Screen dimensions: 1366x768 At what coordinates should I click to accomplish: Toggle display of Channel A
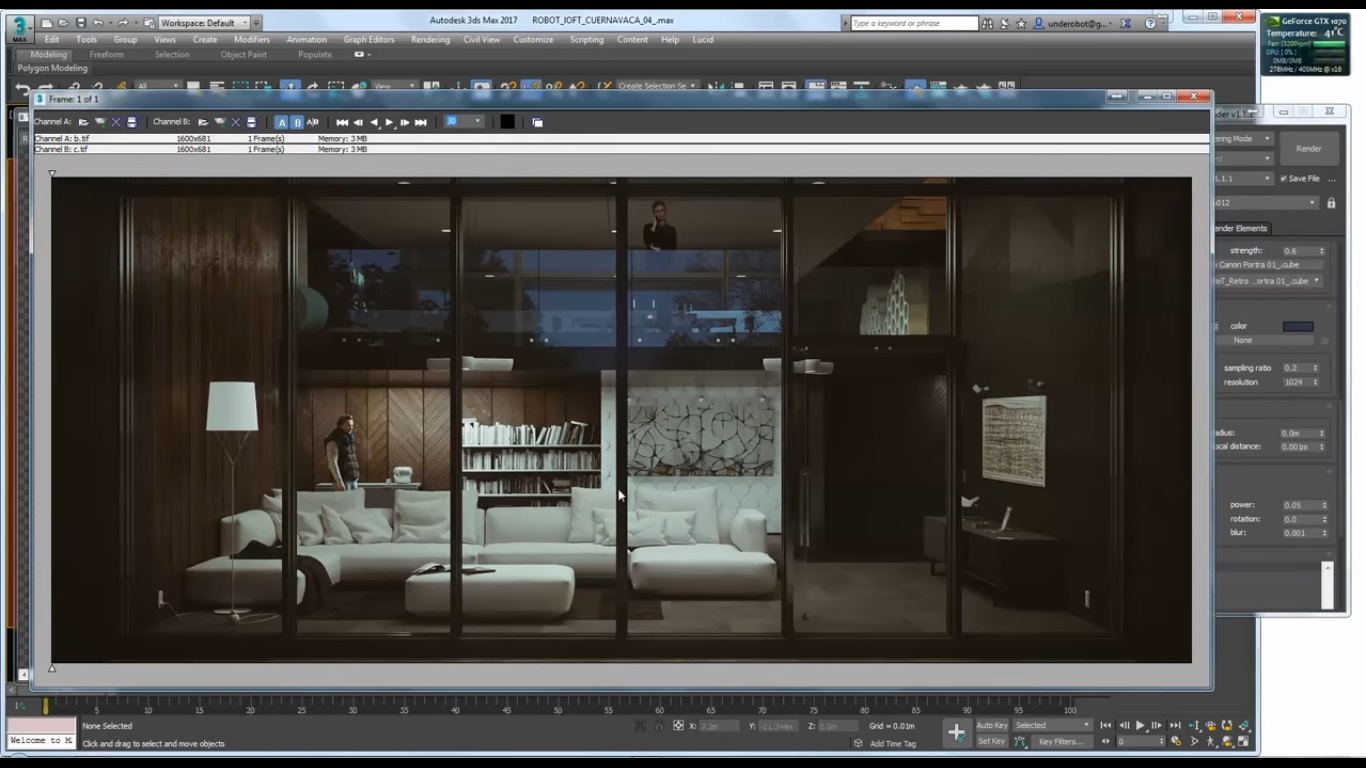[x=282, y=122]
